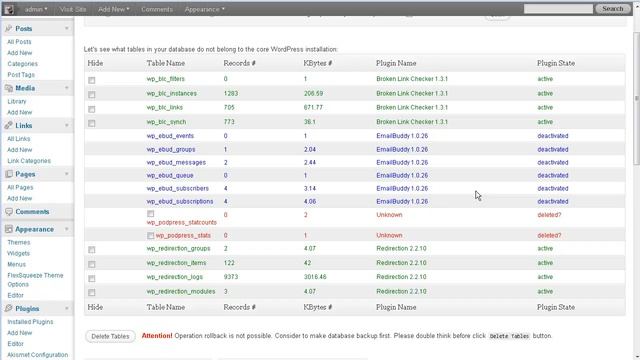Click the WordPress logo in admin bar
The image size is (640, 360).
tap(9, 9)
